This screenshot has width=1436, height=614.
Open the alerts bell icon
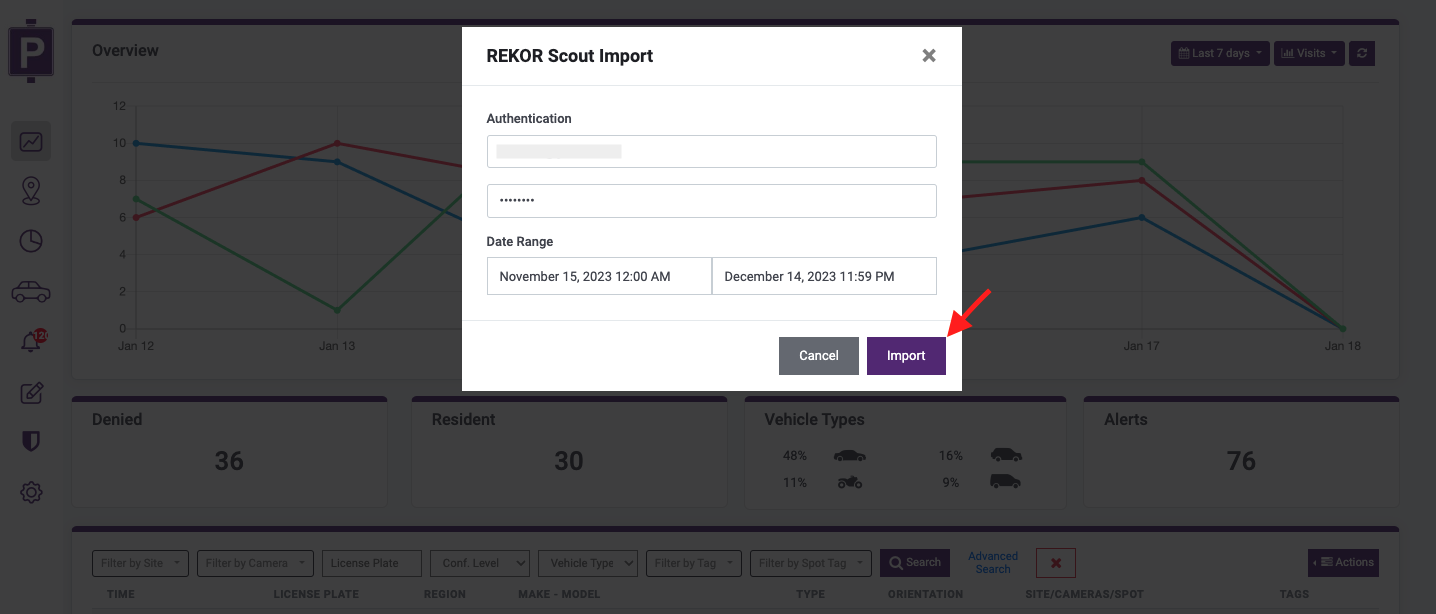coord(31,342)
